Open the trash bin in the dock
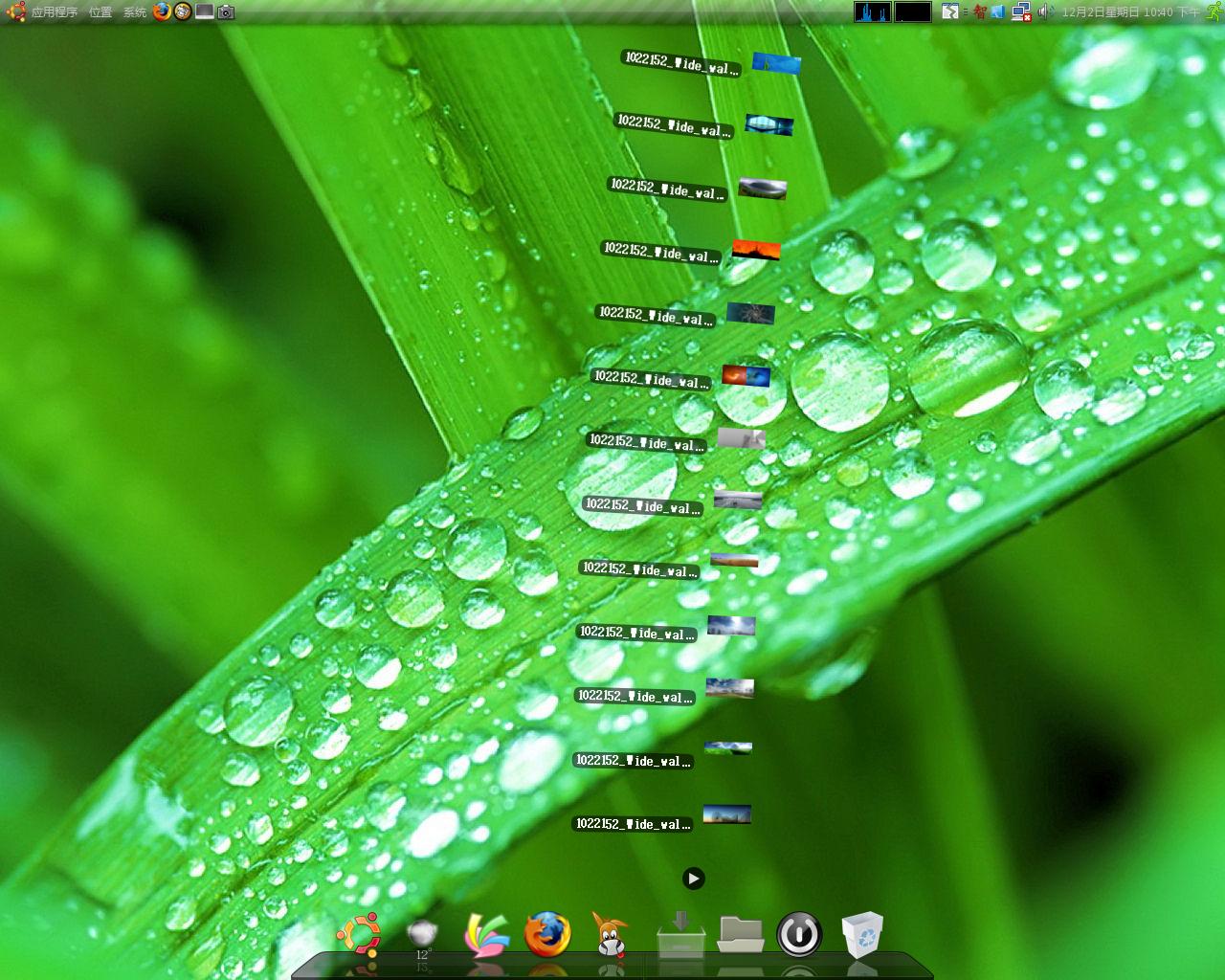 pyautogui.click(x=862, y=934)
